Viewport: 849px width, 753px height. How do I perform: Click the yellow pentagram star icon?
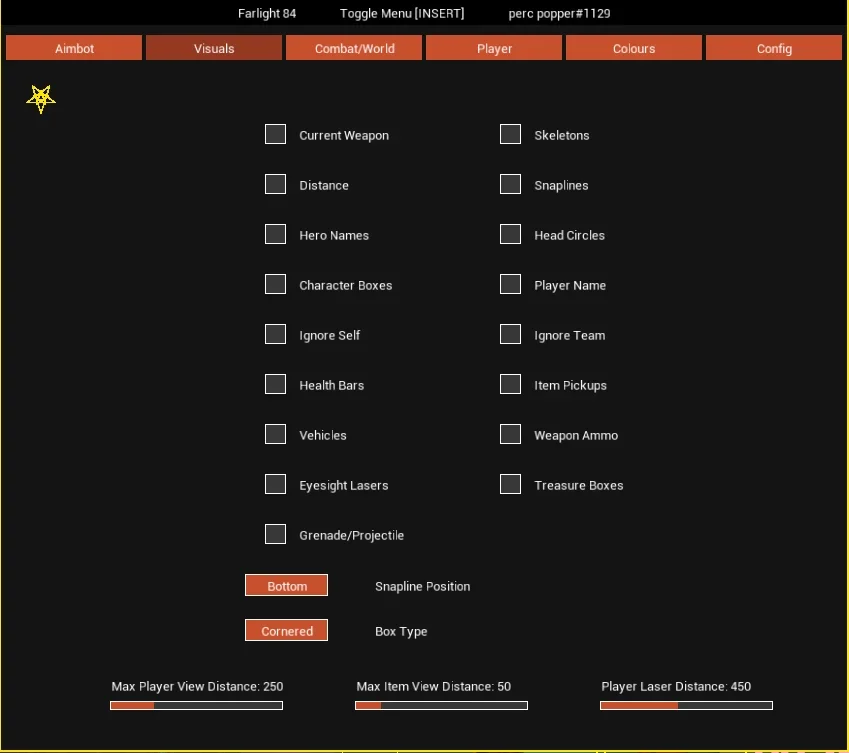(41, 99)
